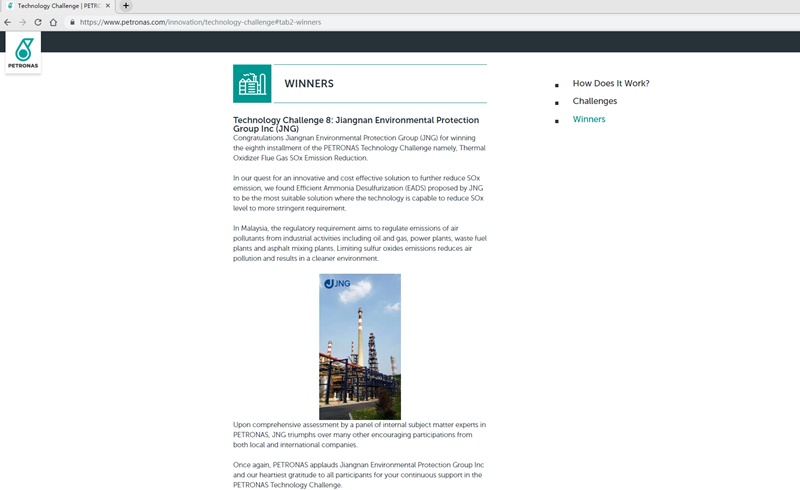Image resolution: width=800 pixels, height=490 pixels.
Task: Click the bullet beside Challenges
Action: 556,102
